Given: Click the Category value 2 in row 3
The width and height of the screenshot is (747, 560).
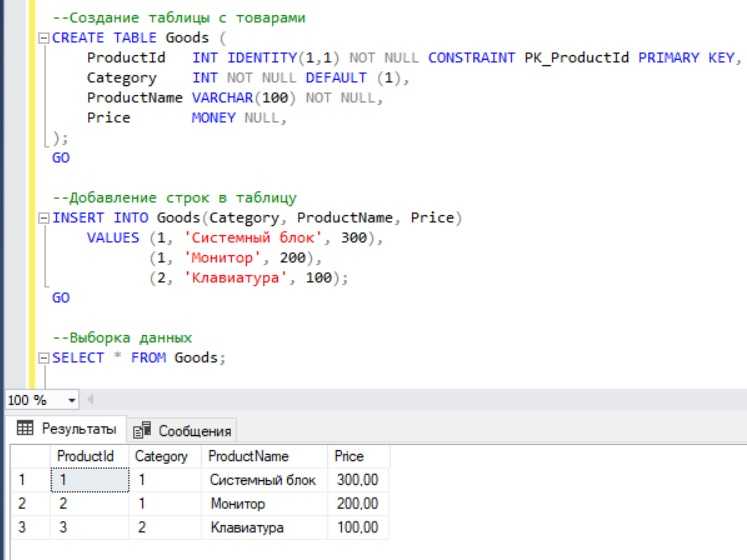Looking at the screenshot, I should point(142,527).
